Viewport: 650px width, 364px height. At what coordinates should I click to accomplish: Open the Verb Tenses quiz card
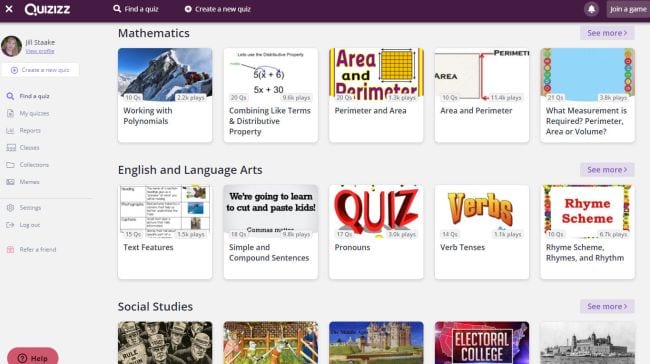(482, 232)
